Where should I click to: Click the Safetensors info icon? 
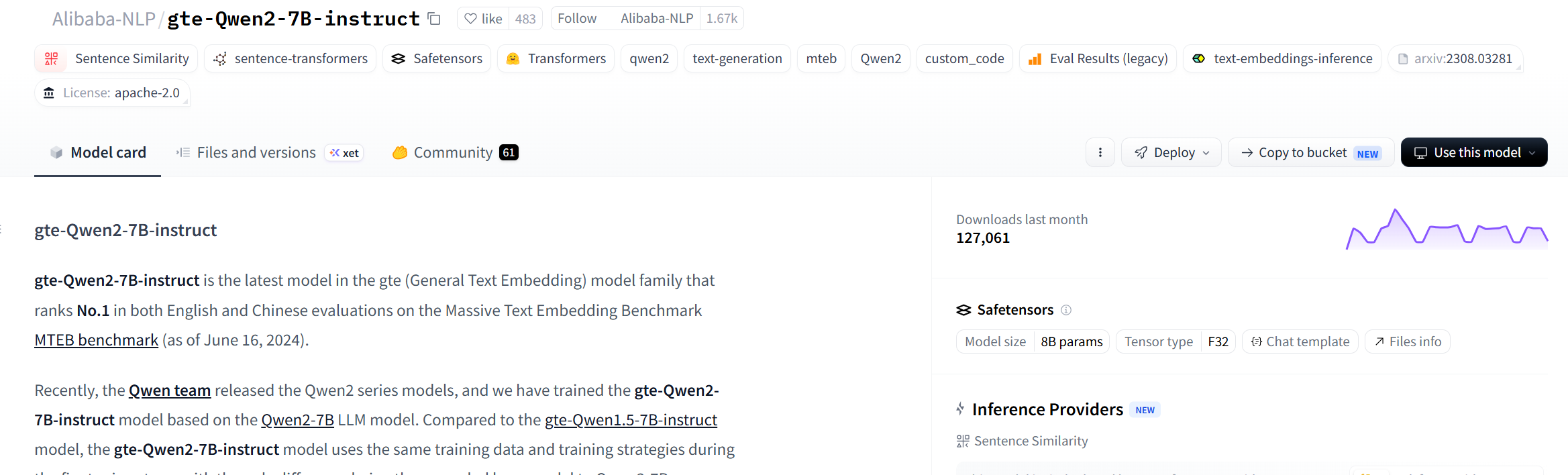[x=1066, y=310]
